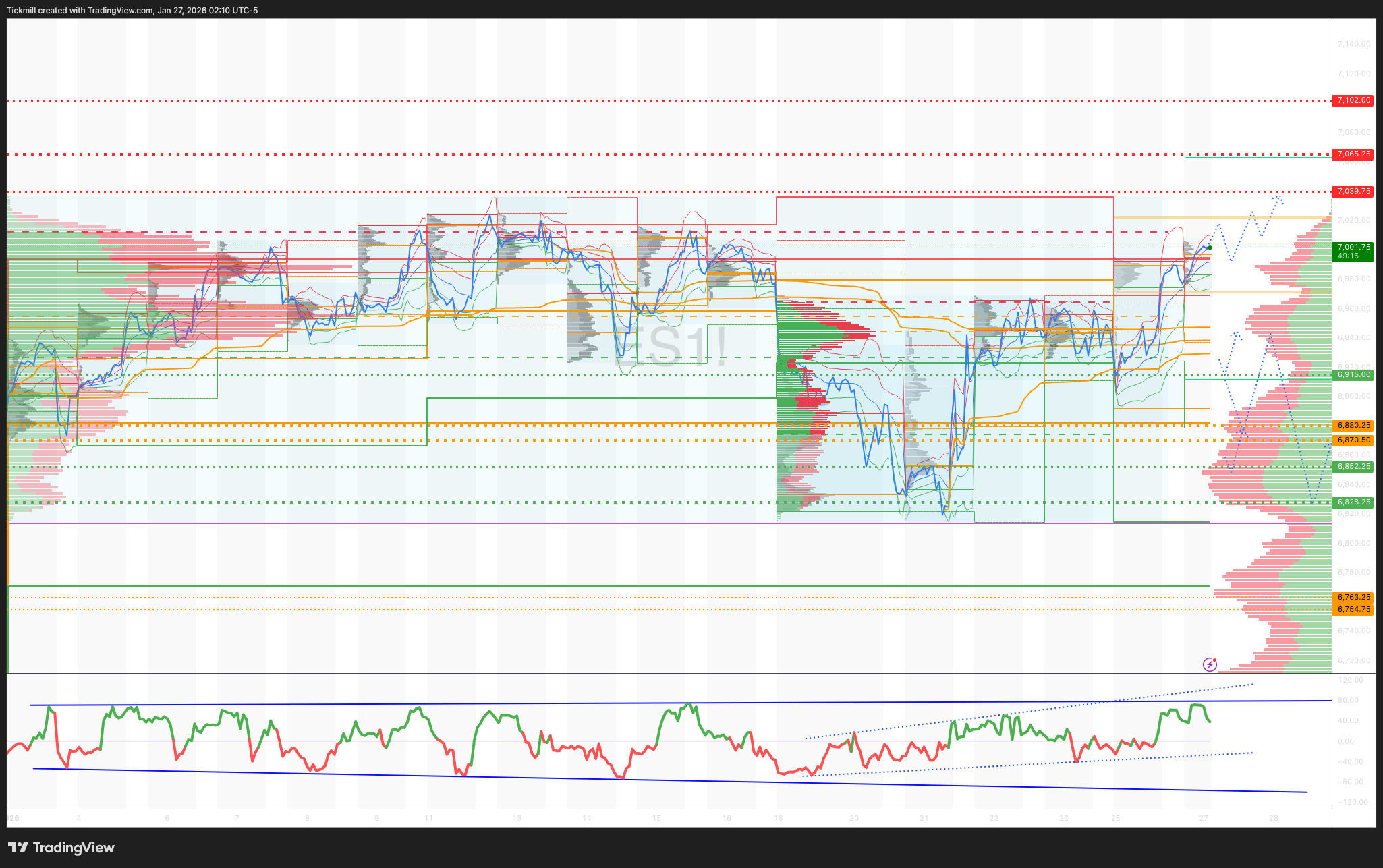
Task: Click the orange 6,763.25 price level tag
Action: coord(1353,598)
